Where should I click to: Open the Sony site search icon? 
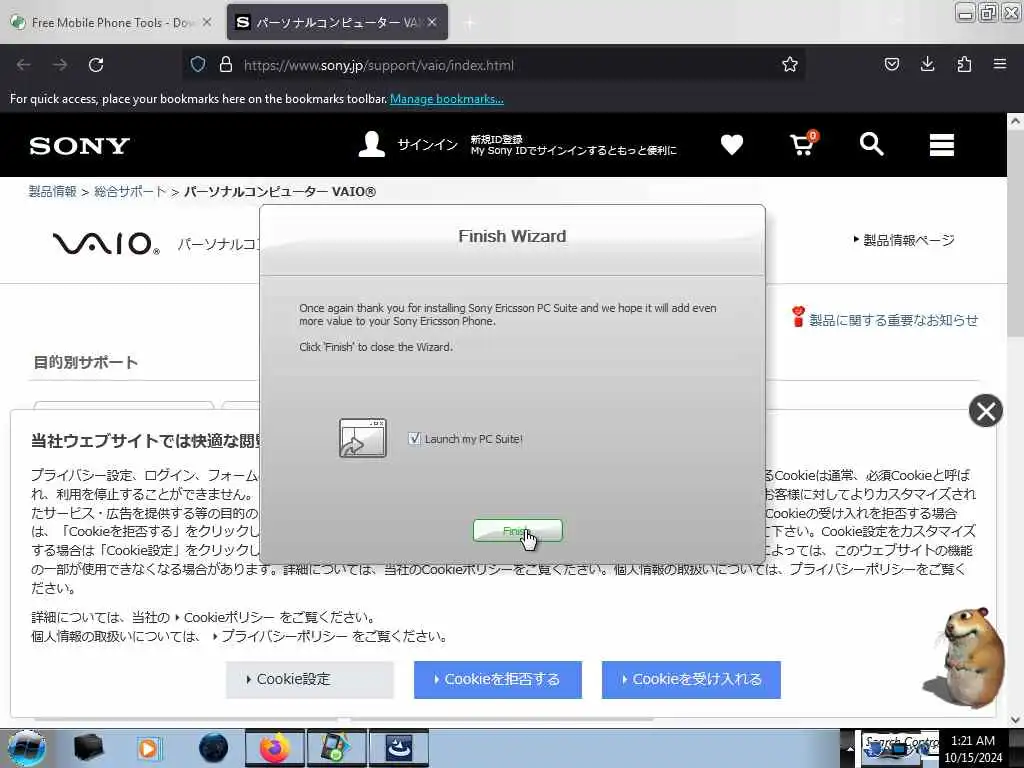coord(871,144)
